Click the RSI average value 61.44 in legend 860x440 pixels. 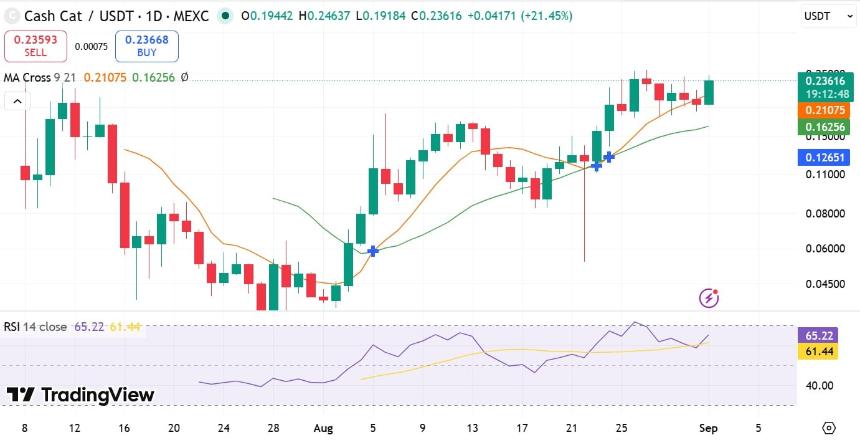click(126, 327)
